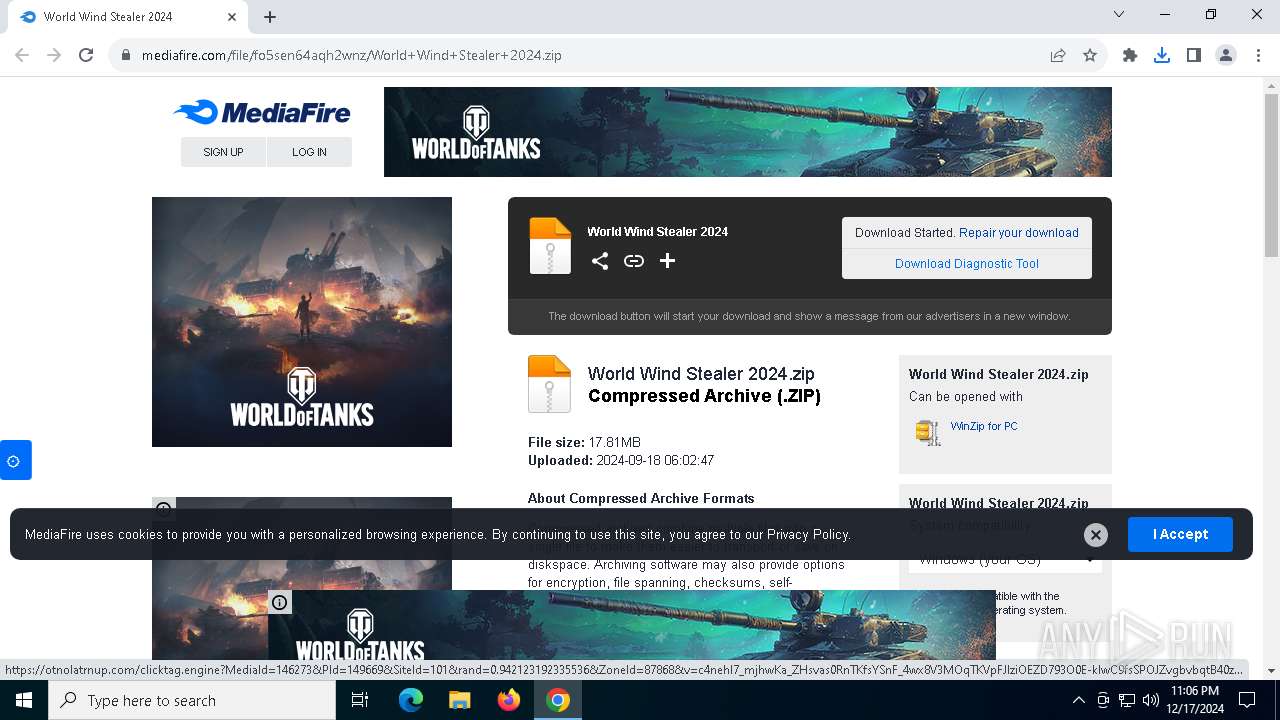1280x720 pixels.
Task: Click the File size 17.81MB text
Action: pos(584,442)
